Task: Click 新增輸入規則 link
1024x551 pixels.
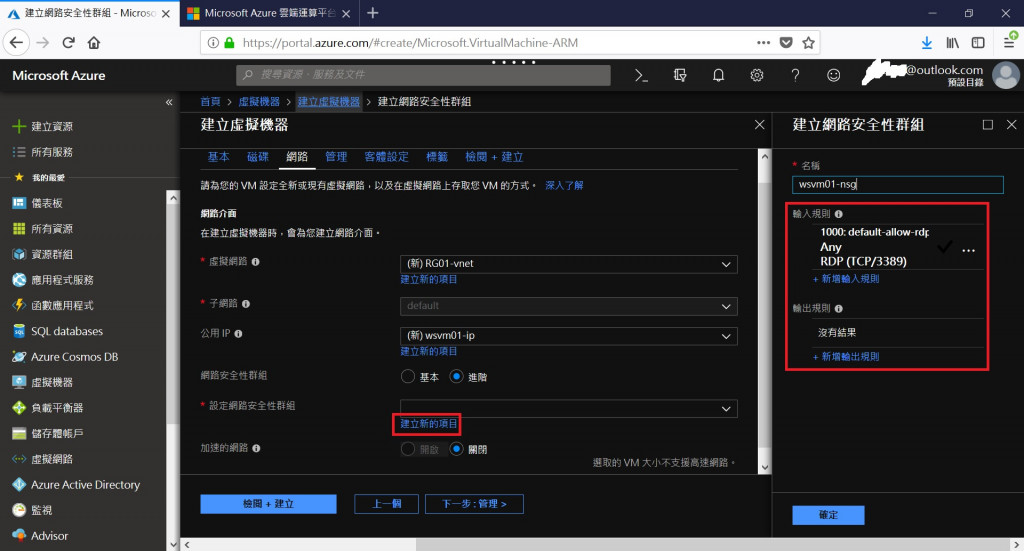Action: click(846, 279)
